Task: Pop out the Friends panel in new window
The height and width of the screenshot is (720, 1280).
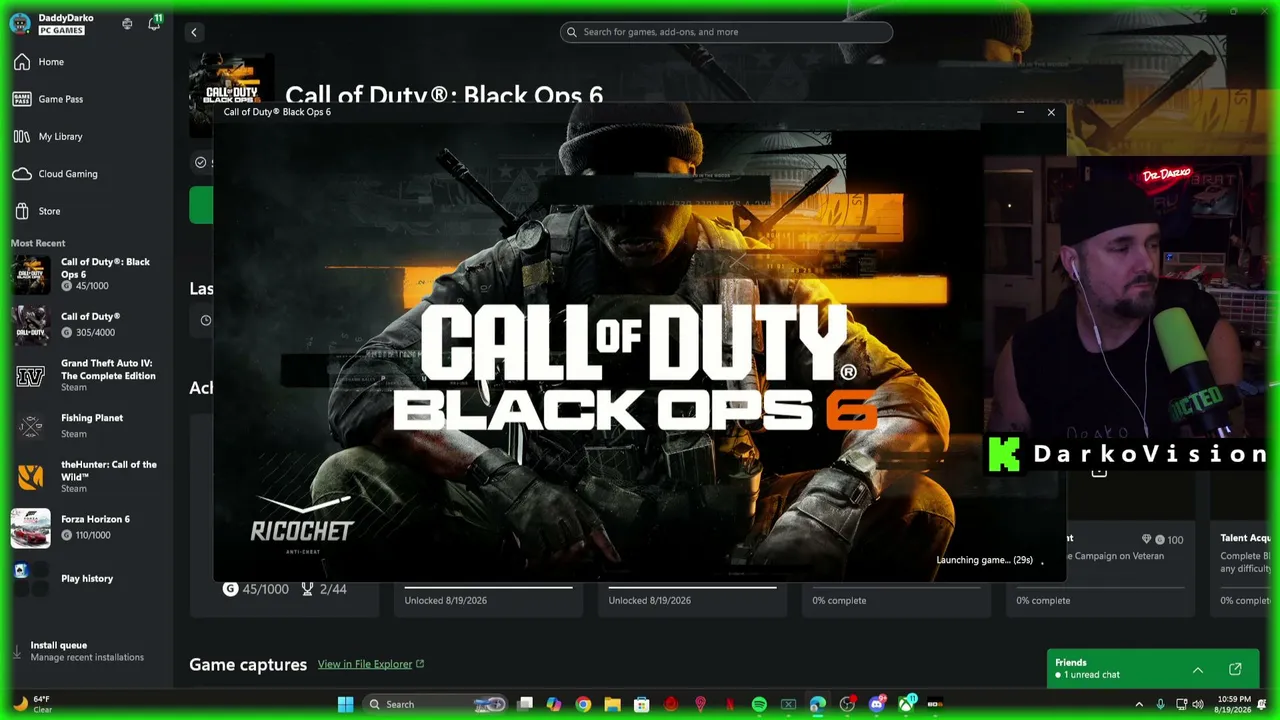Action: 1235,669
